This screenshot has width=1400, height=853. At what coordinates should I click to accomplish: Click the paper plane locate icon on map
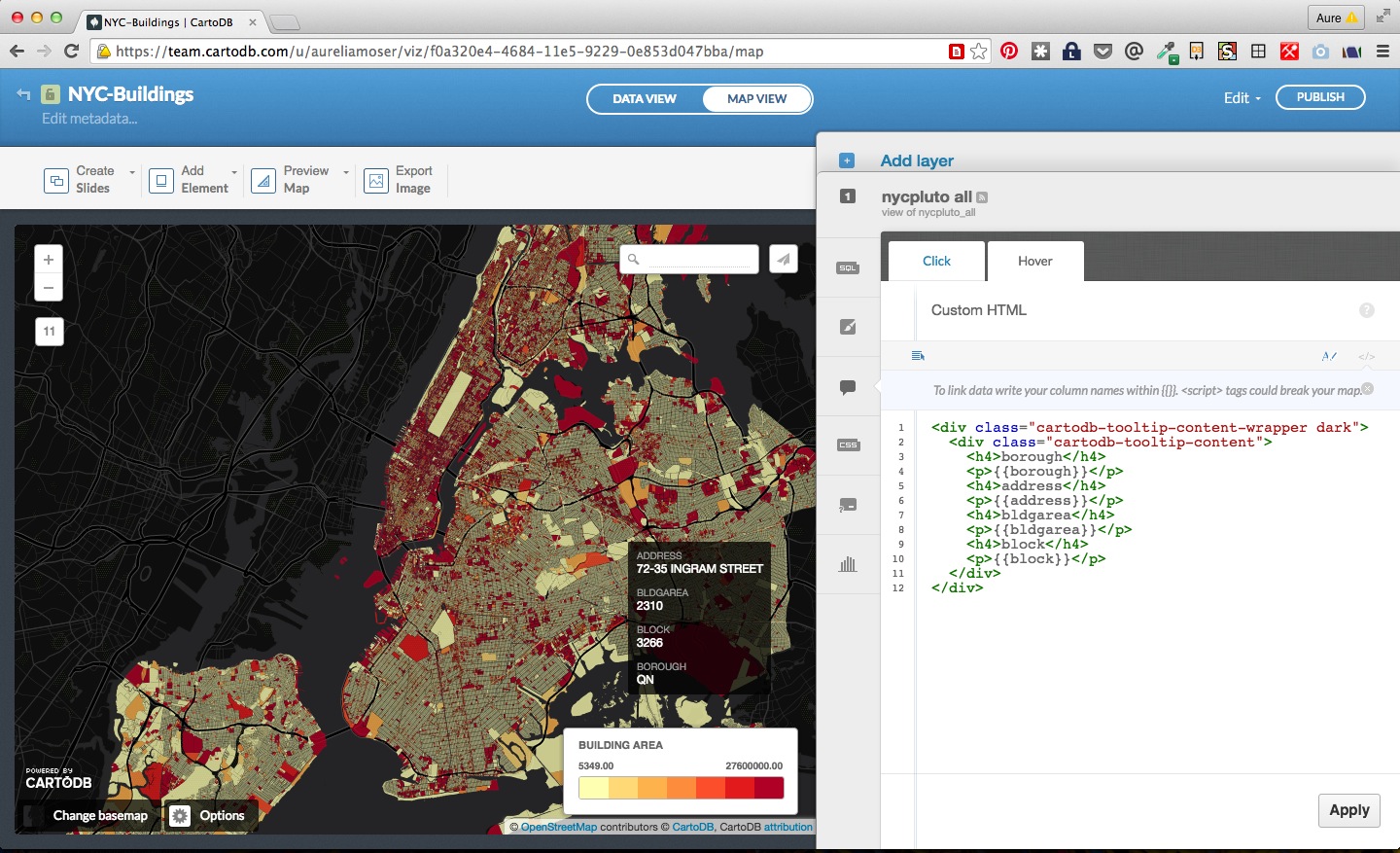[784, 259]
